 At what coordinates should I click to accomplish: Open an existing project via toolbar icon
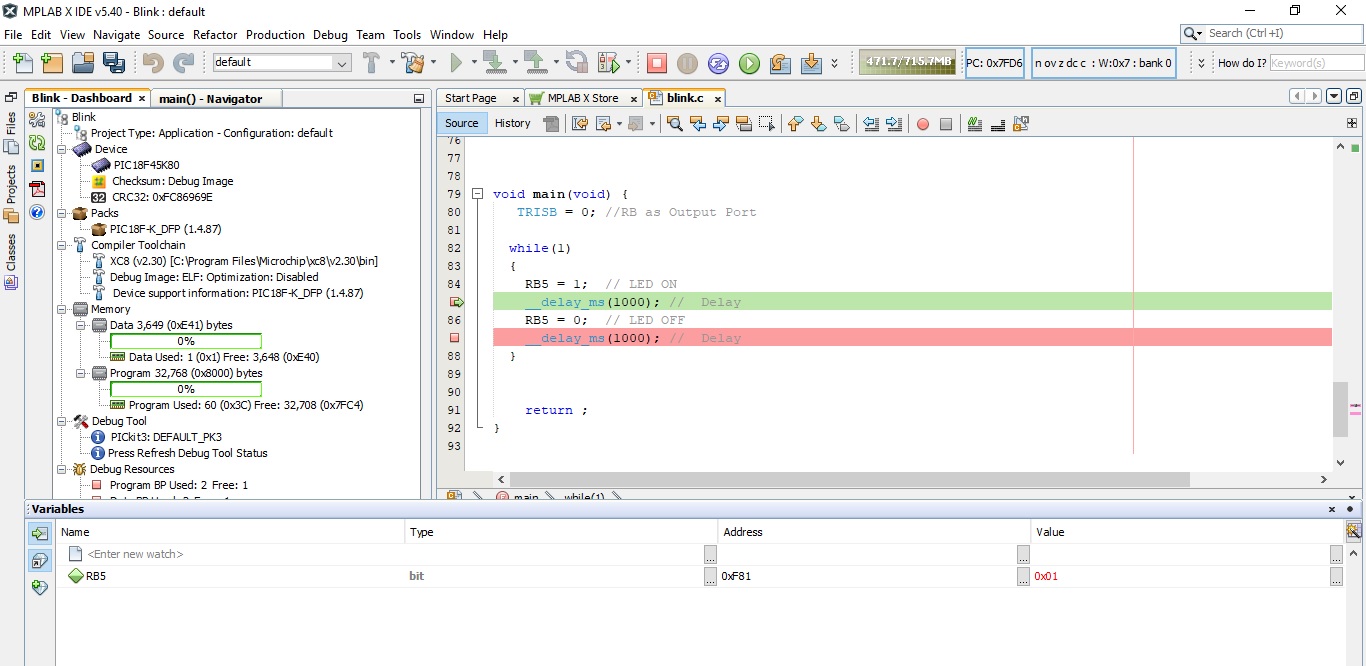coord(82,63)
